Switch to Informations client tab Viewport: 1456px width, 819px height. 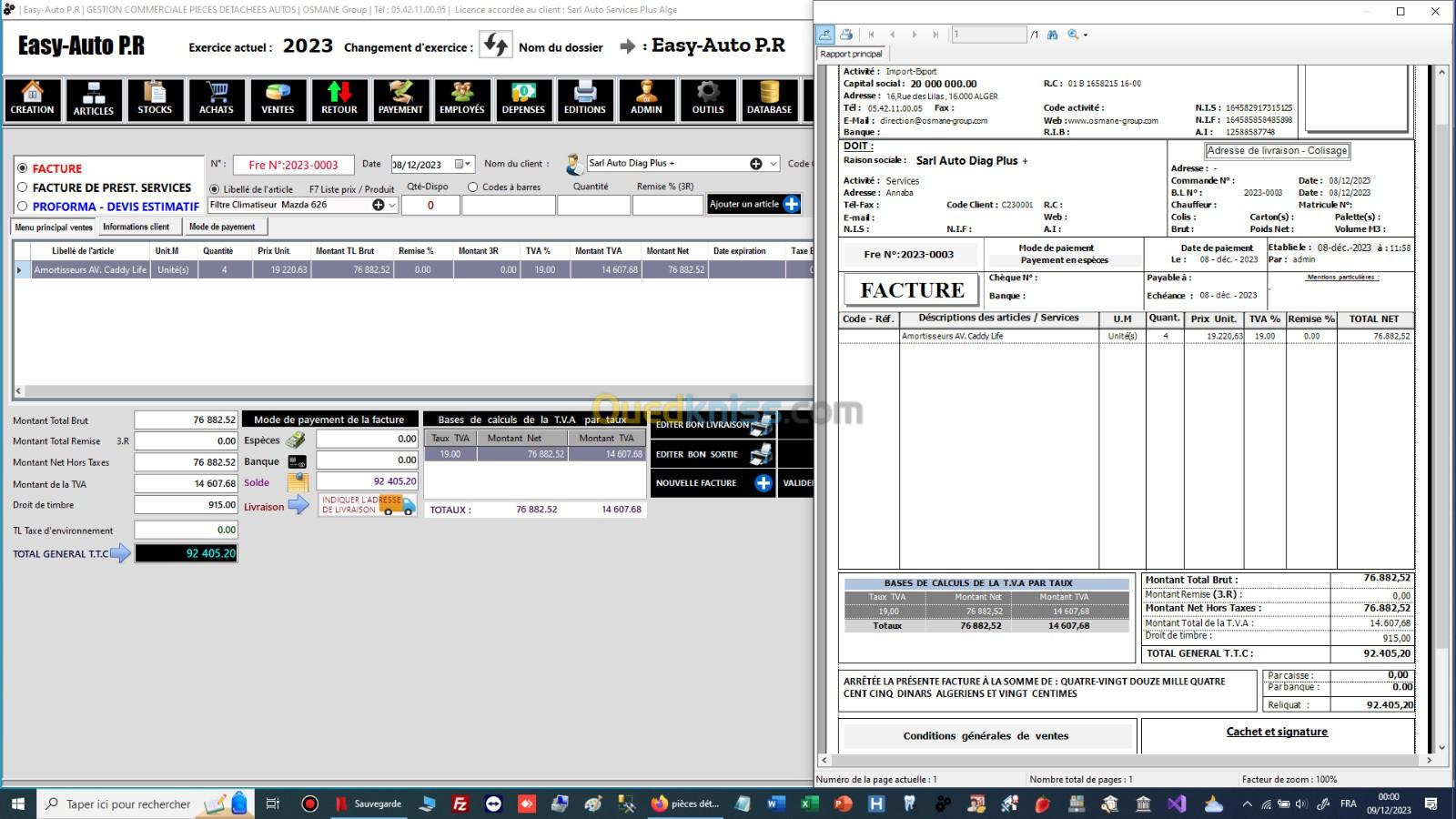[136, 227]
